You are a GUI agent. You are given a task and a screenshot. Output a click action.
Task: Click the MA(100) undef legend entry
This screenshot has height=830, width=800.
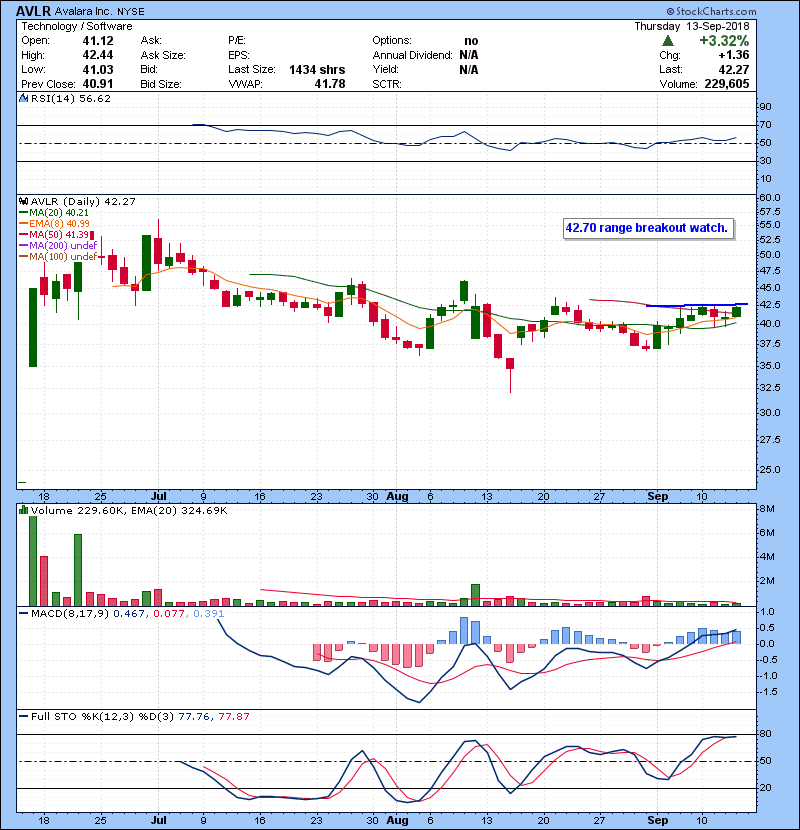[58, 256]
